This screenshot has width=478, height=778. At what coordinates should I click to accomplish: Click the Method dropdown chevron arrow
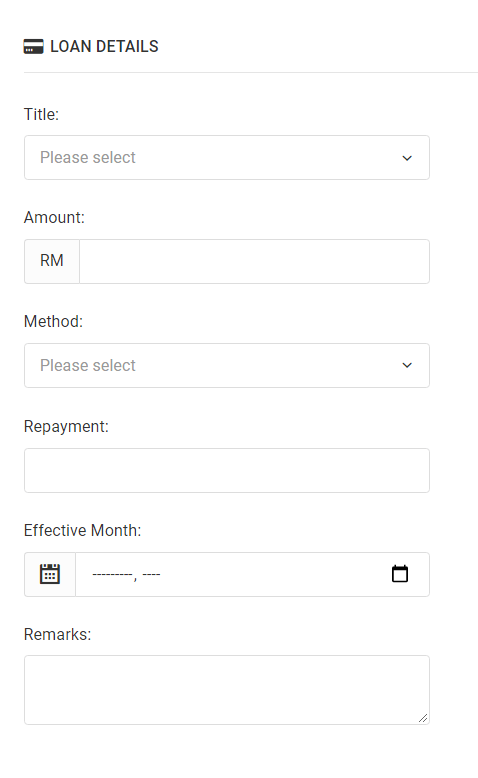(x=407, y=365)
